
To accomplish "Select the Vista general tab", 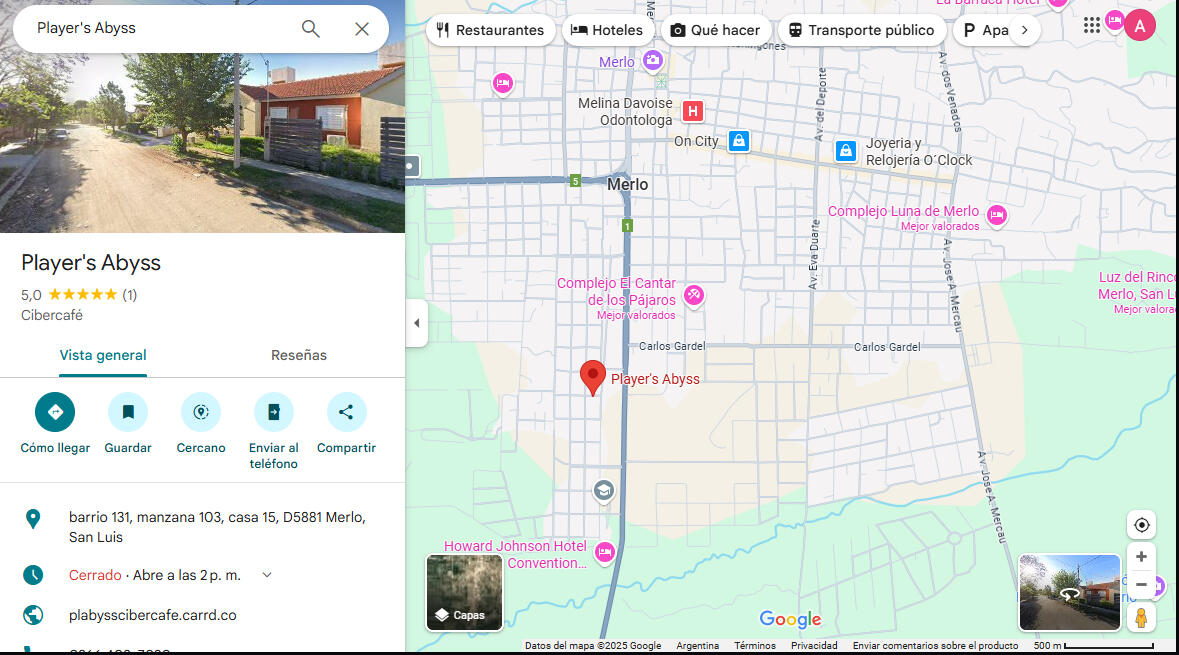I will [x=102, y=355].
